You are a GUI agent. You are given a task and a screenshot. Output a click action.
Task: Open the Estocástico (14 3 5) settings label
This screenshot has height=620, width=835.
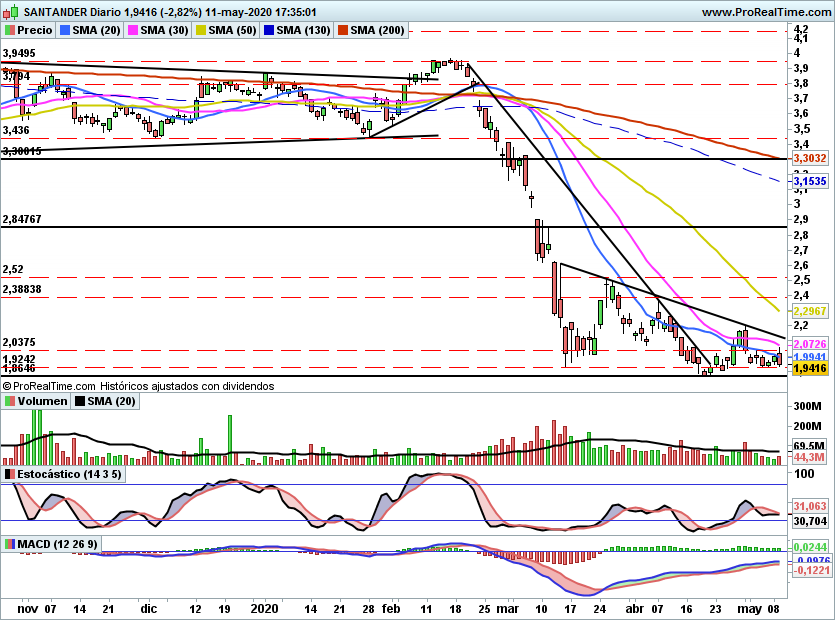[69, 473]
